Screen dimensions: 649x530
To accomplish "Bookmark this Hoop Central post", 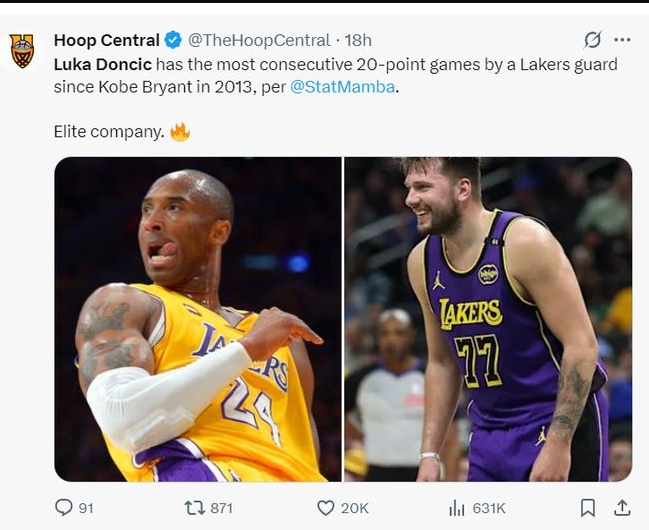I will click(x=588, y=508).
